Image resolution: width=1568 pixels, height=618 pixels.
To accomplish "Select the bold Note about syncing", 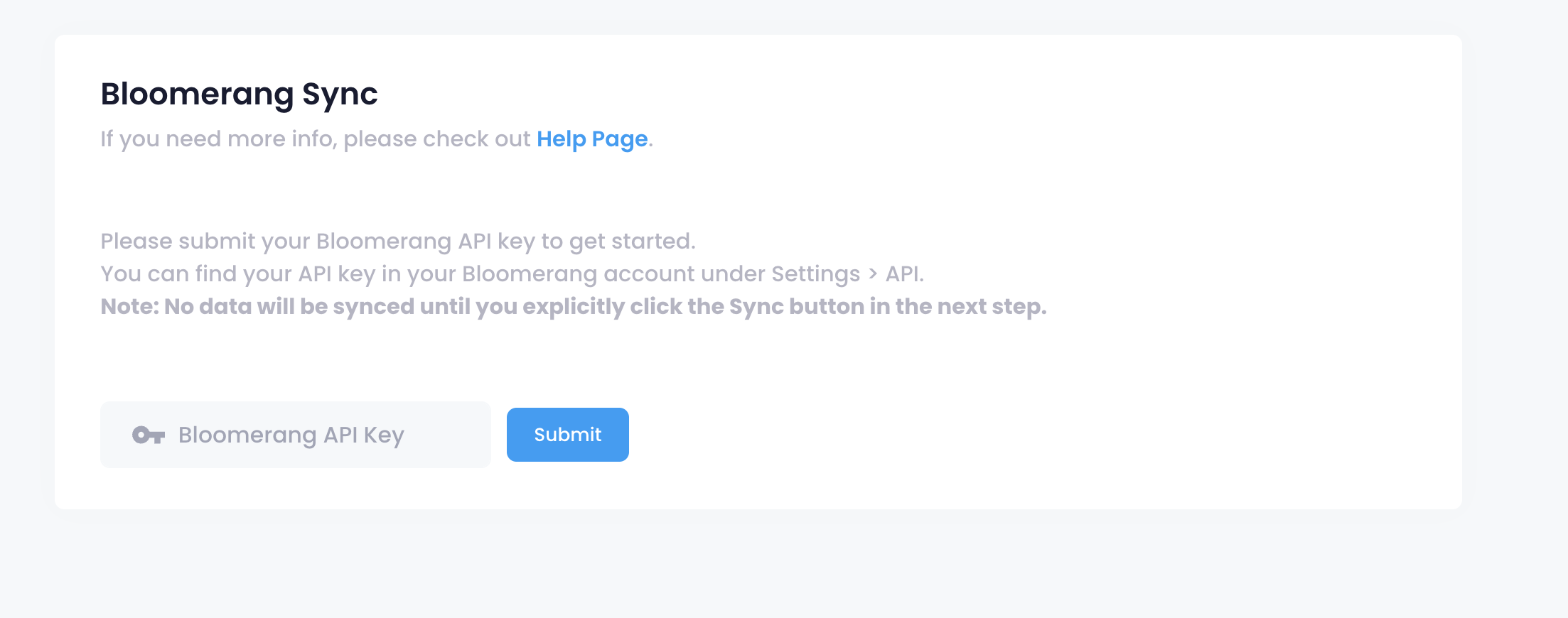I will coord(574,307).
